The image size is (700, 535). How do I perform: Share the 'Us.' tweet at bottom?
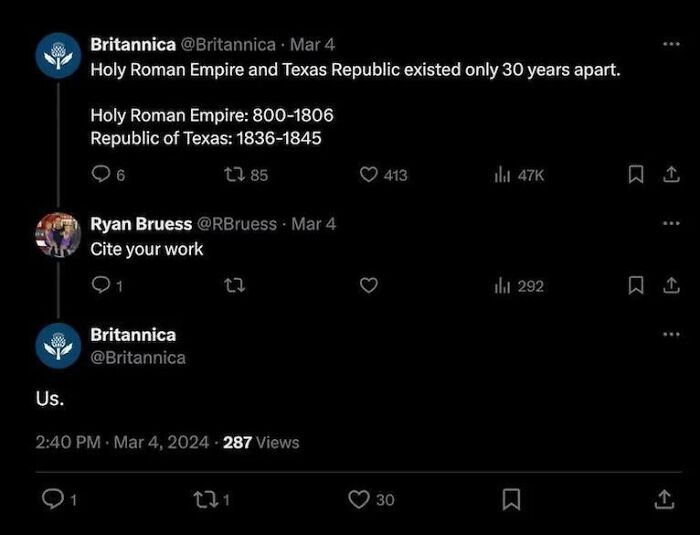(x=662, y=499)
